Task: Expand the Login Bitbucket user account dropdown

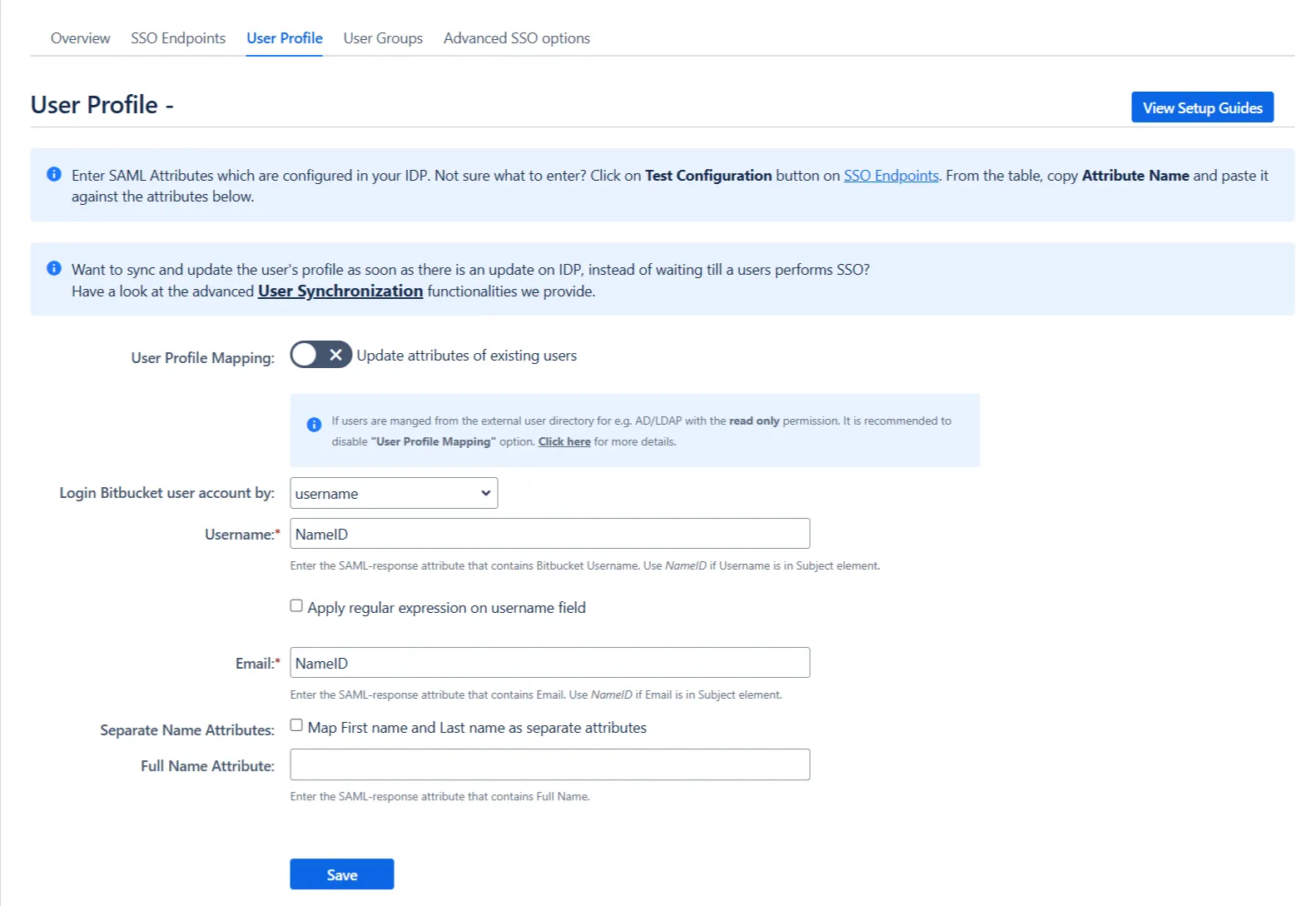Action: pyautogui.click(x=394, y=493)
